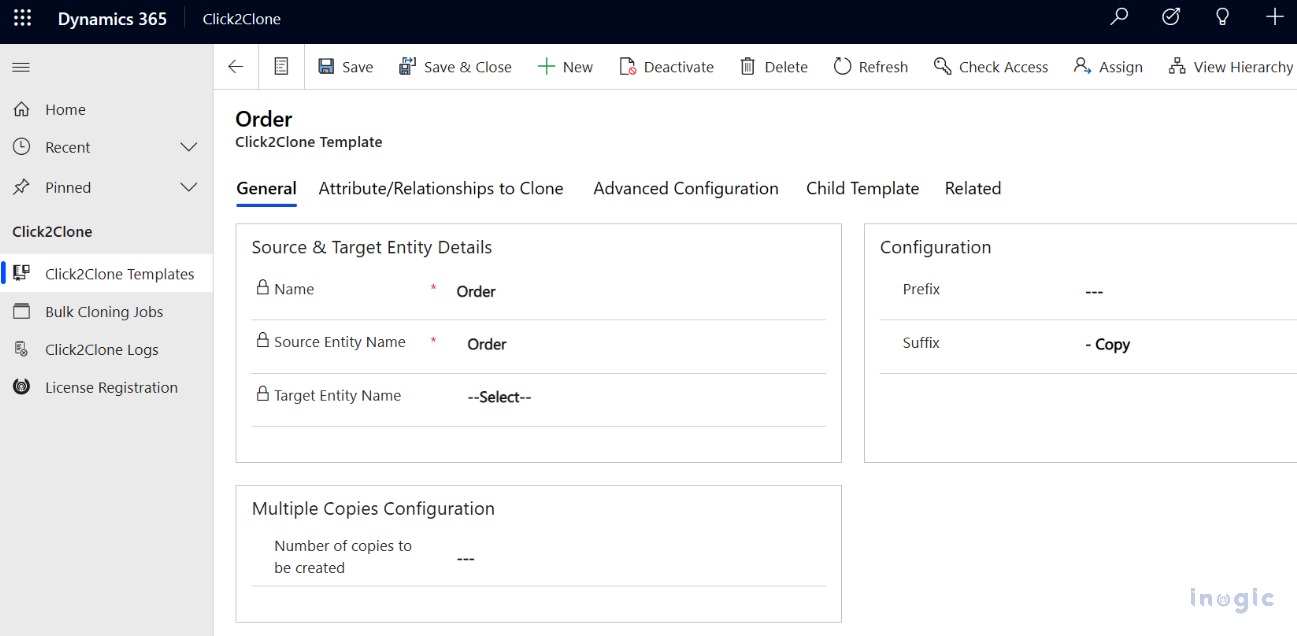Collapse the hamburger navigation menu
The height and width of the screenshot is (636, 1297).
21,67
